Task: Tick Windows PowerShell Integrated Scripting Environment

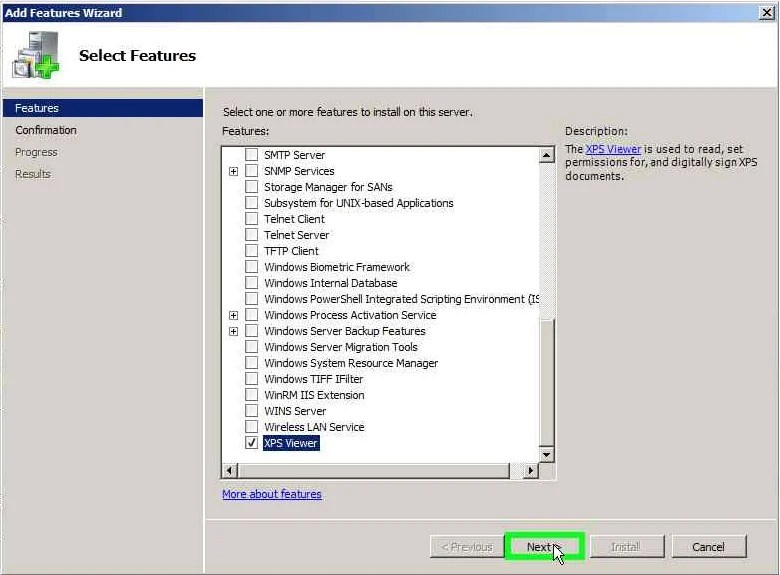Action: tap(252, 298)
